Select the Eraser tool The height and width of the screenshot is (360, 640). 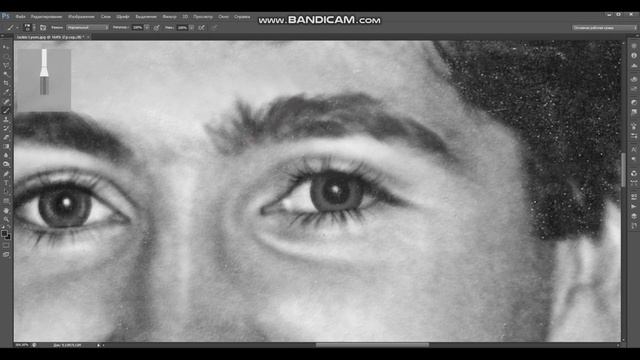click(x=6, y=137)
